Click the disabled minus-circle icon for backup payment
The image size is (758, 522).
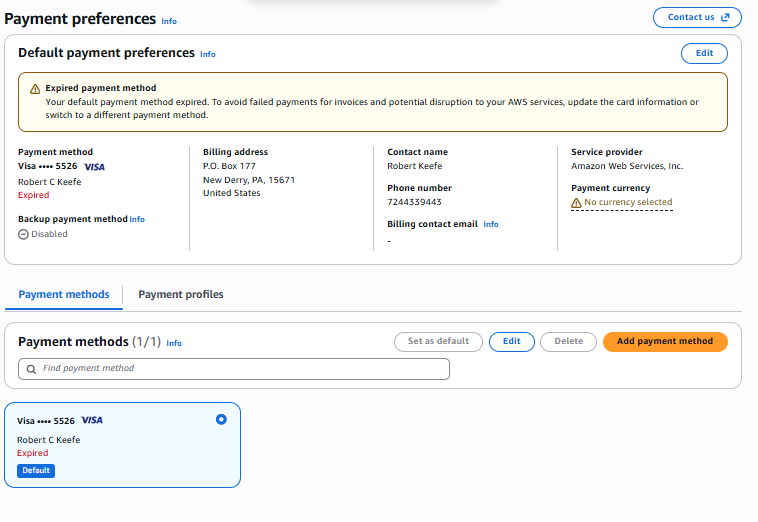pos(23,234)
